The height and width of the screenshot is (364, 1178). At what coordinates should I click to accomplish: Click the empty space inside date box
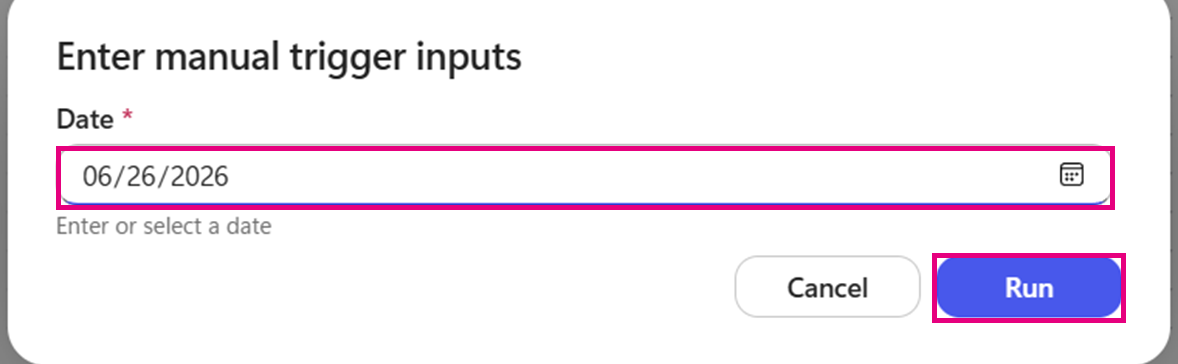point(639,177)
